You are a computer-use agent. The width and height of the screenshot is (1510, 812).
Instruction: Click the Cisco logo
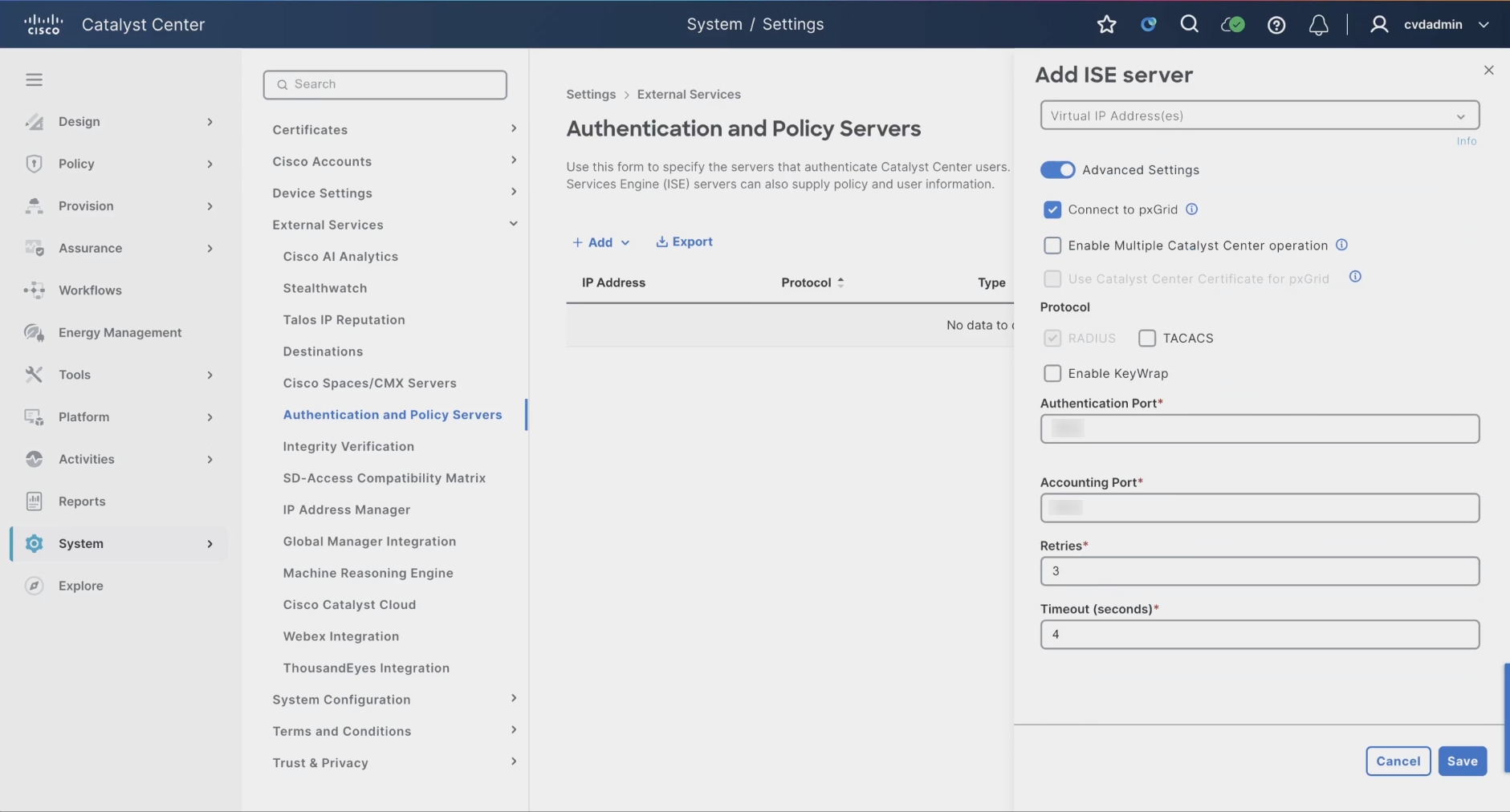click(x=43, y=24)
